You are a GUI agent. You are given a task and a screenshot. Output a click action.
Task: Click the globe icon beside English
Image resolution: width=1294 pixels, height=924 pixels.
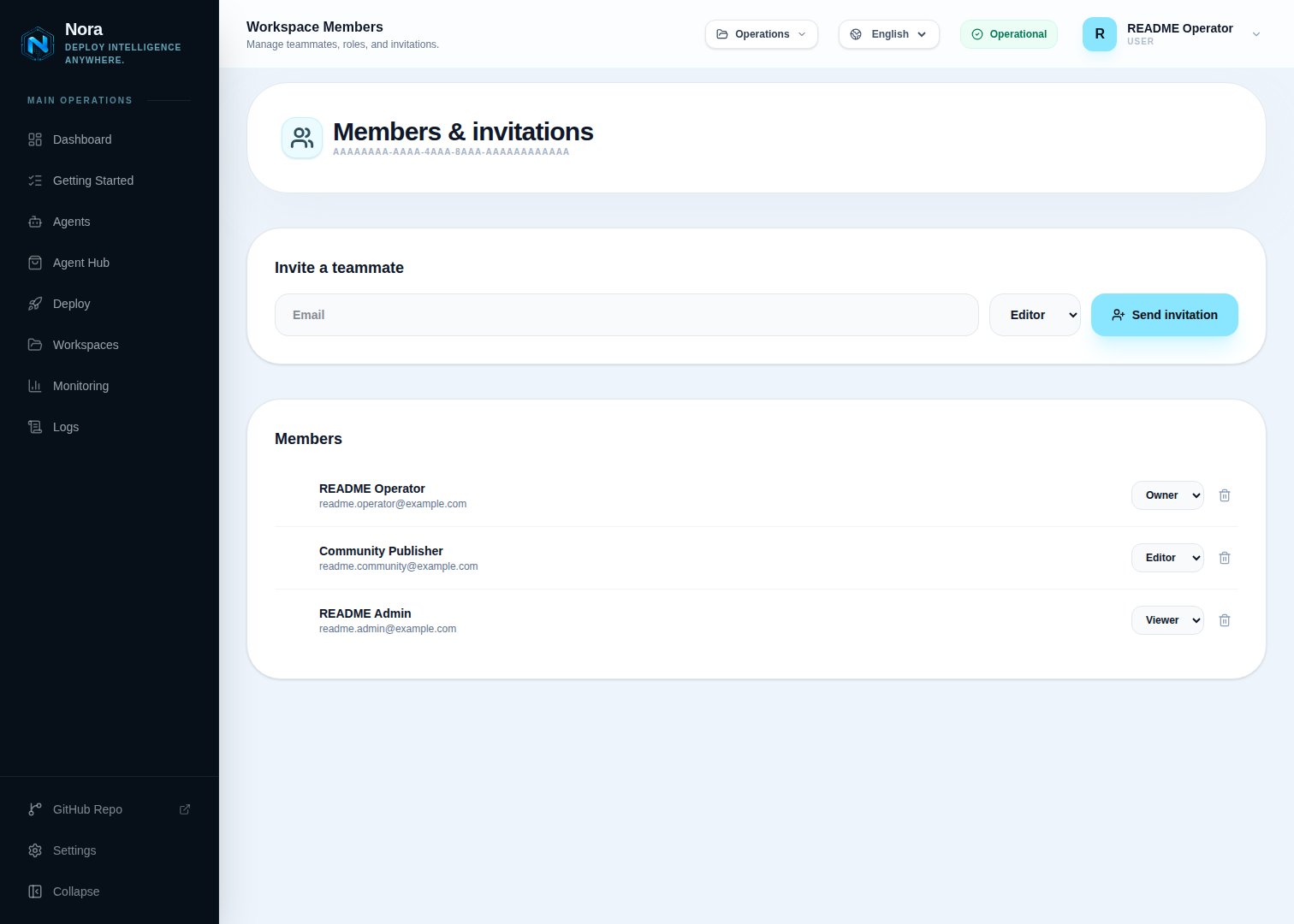coord(856,34)
